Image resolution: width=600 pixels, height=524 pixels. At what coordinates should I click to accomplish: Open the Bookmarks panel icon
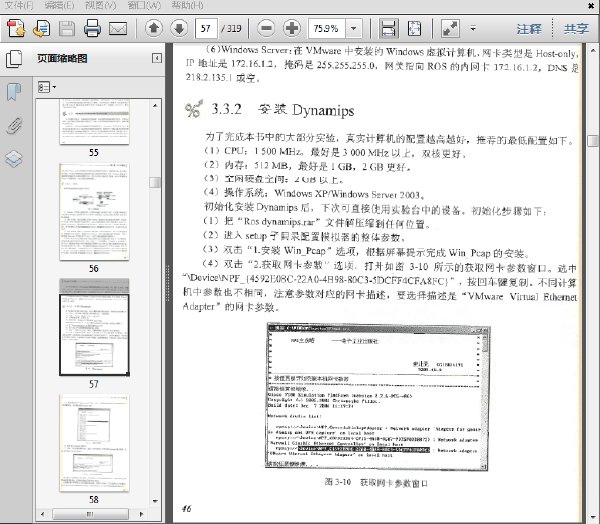[14, 92]
